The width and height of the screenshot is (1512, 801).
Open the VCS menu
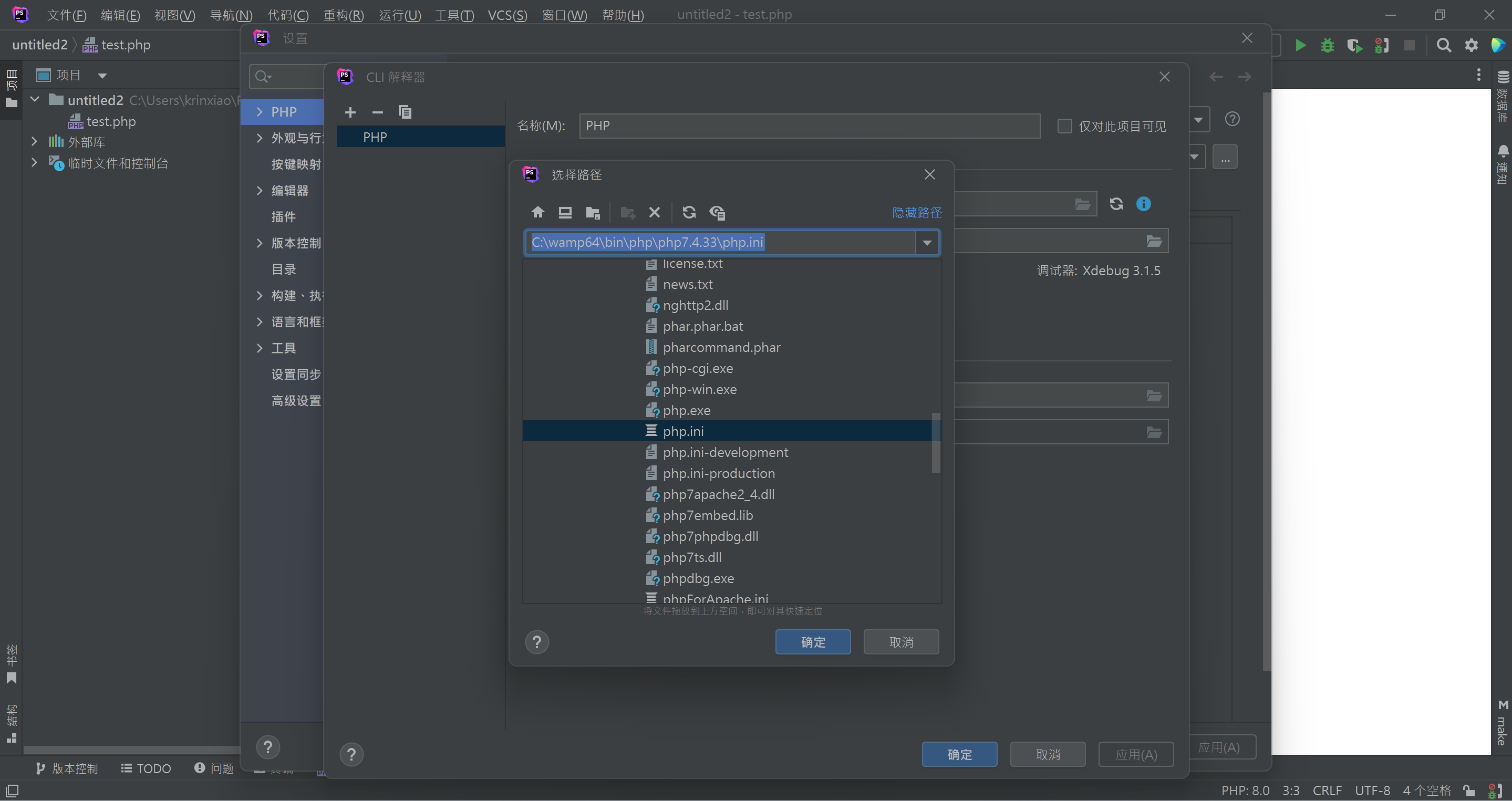[x=507, y=15]
